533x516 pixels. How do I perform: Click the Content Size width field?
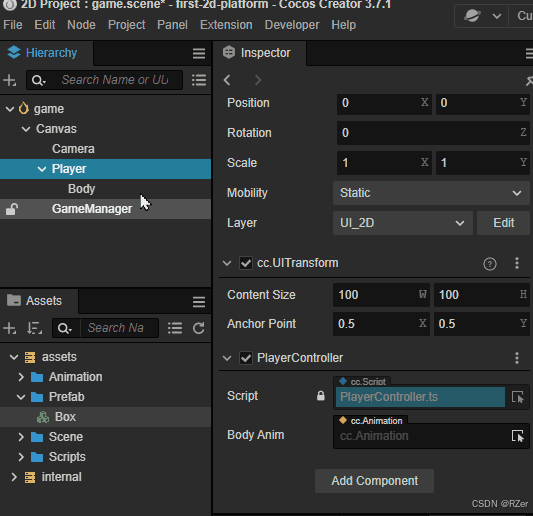(x=381, y=295)
